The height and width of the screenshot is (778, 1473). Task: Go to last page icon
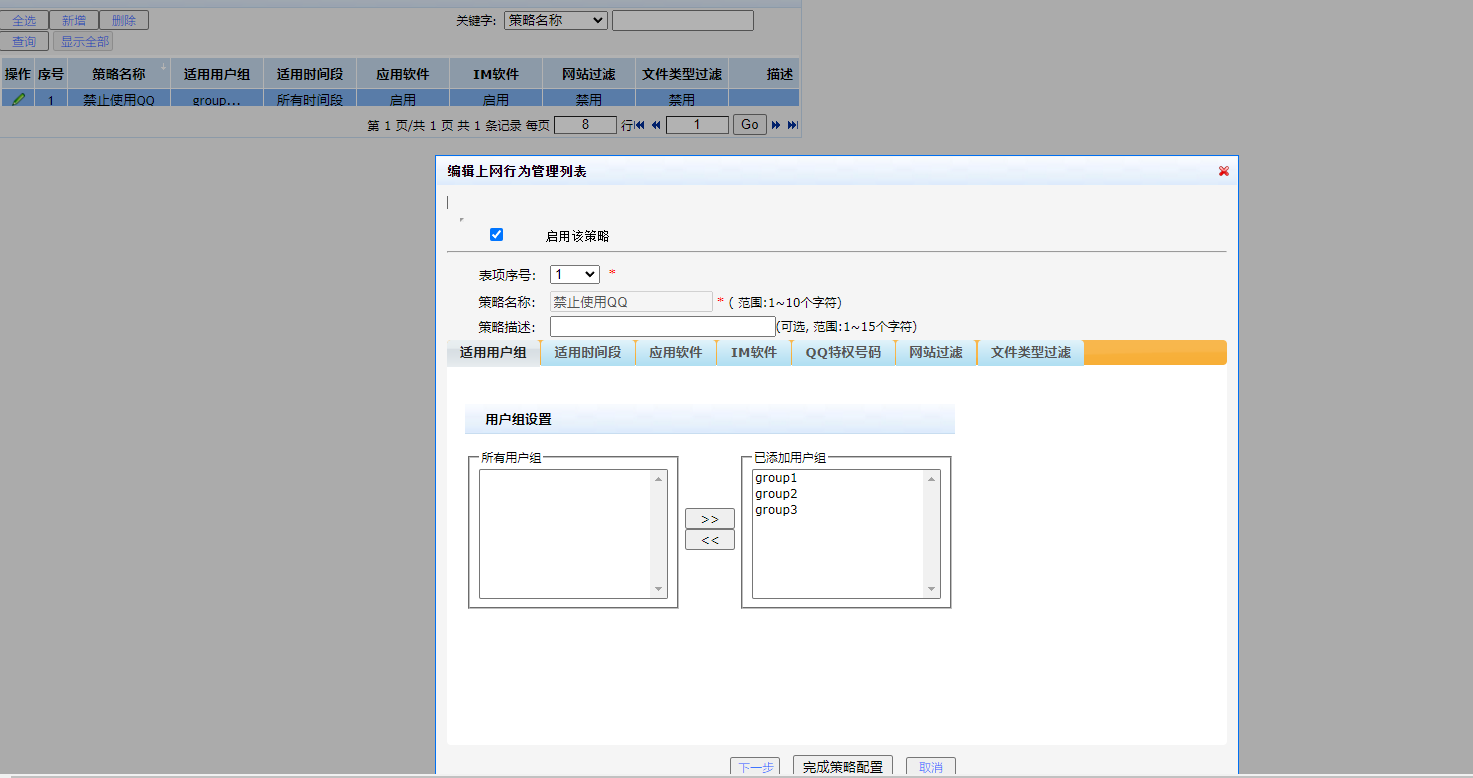pos(792,125)
